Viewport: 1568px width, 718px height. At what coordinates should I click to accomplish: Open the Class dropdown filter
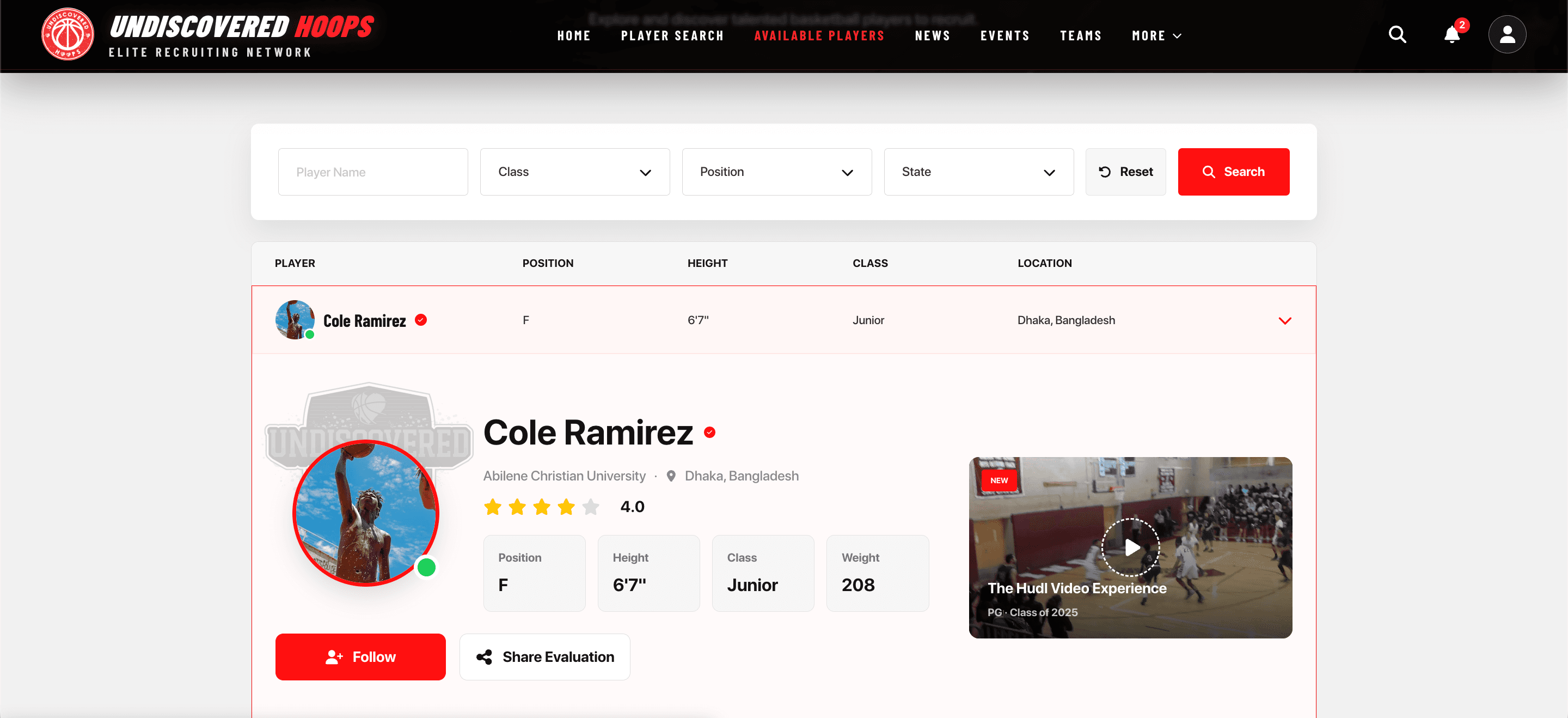[x=574, y=172]
